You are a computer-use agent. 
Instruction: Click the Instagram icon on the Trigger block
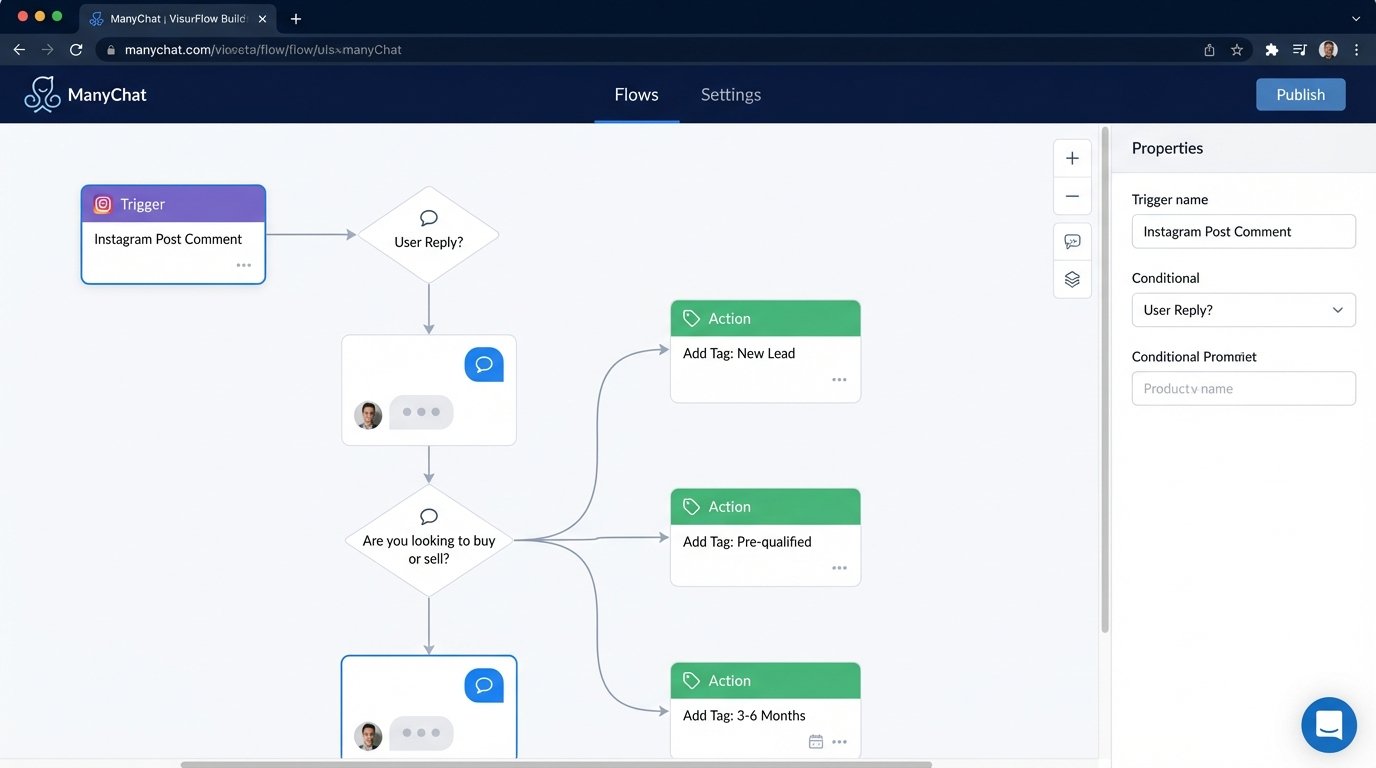pos(102,204)
